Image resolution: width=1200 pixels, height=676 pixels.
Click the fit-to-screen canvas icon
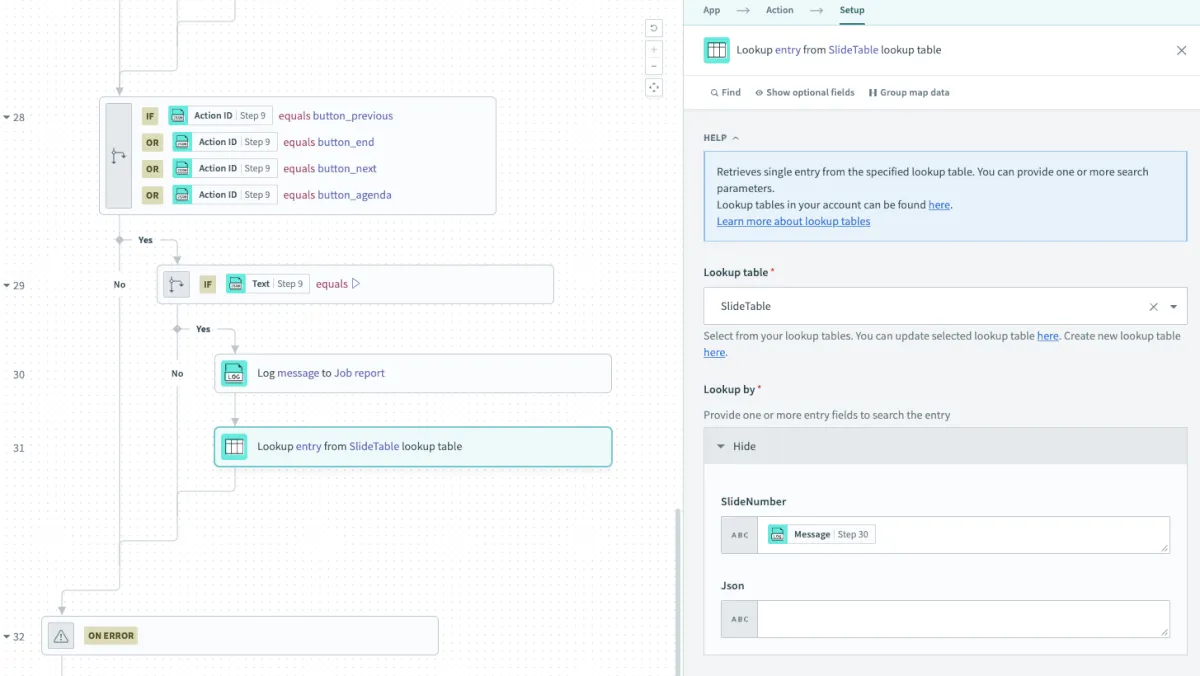(x=654, y=88)
